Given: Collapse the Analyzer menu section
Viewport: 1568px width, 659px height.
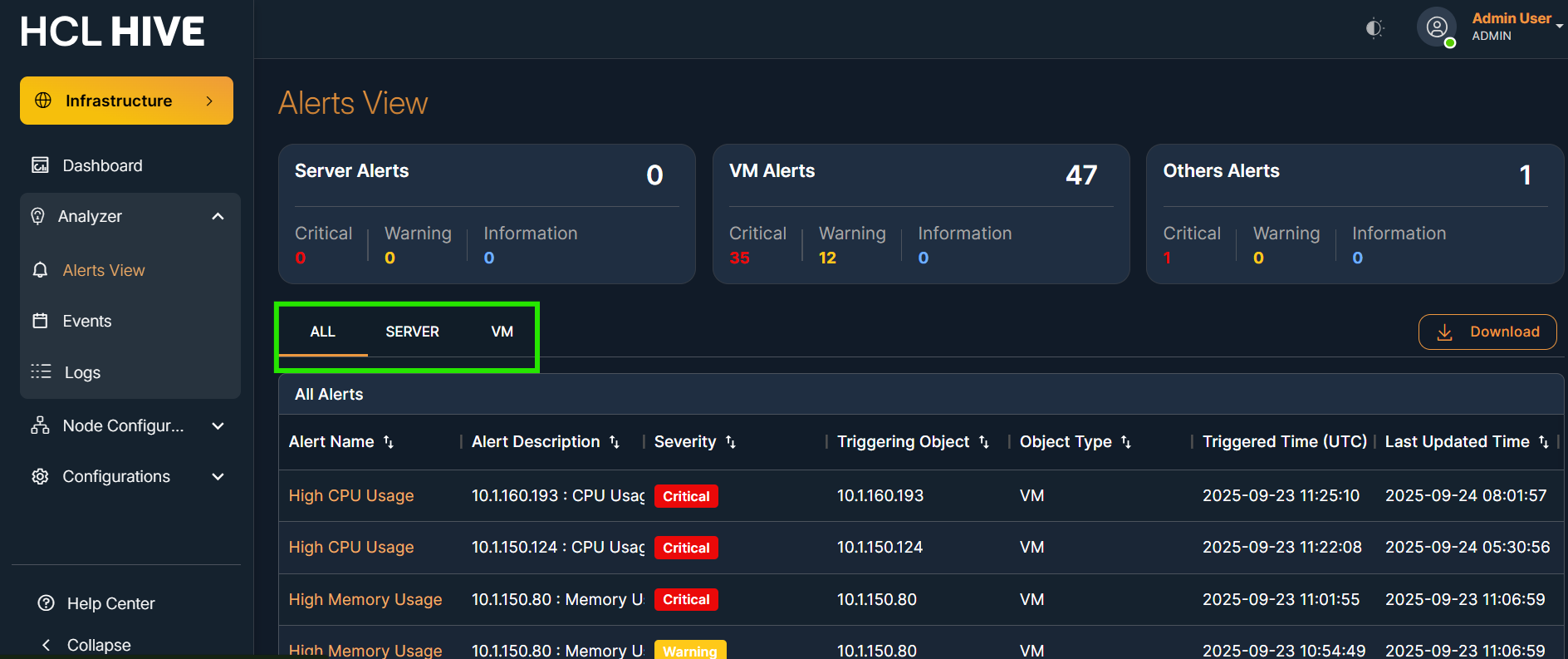Looking at the screenshot, I should [x=218, y=216].
